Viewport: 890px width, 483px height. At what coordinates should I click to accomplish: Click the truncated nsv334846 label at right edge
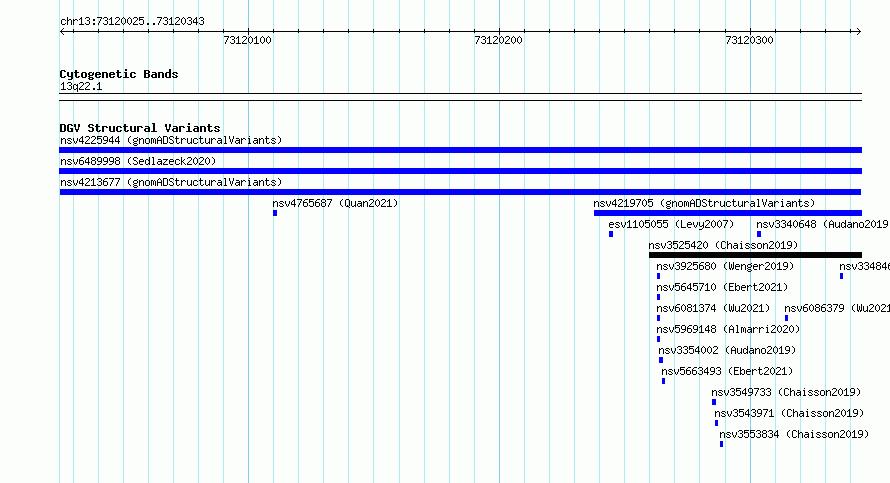(x=864, y=266)
